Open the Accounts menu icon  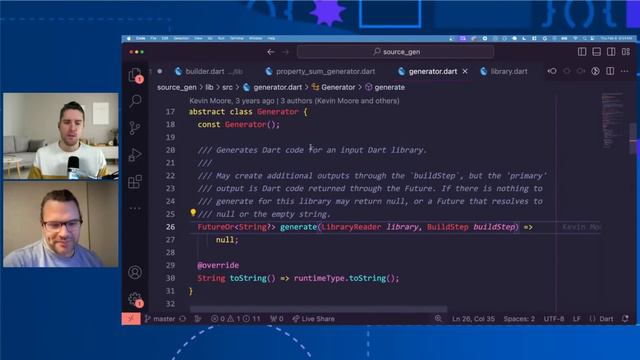pyautogui.click(x=135, y=272)
